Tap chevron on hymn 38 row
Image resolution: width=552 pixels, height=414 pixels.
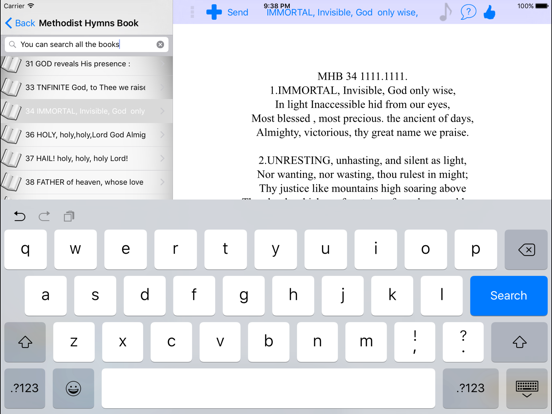(162, 182)
